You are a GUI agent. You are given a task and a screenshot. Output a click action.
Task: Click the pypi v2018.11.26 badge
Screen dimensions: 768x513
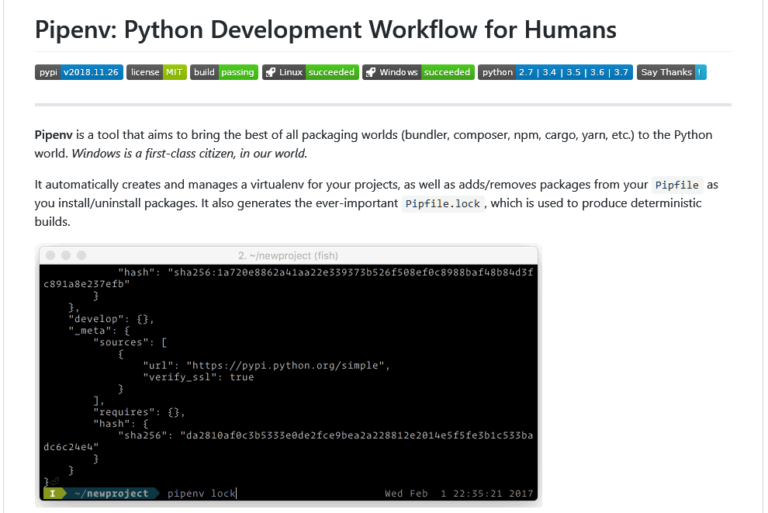[79, 72]
